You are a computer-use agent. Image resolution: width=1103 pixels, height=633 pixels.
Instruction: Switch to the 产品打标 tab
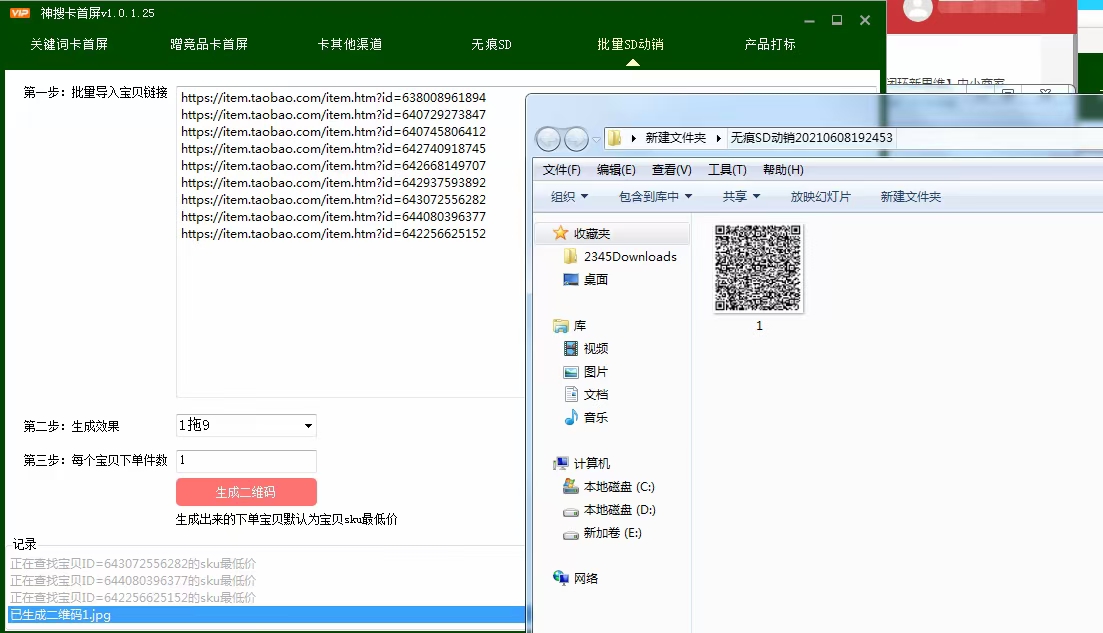[770, 44]
